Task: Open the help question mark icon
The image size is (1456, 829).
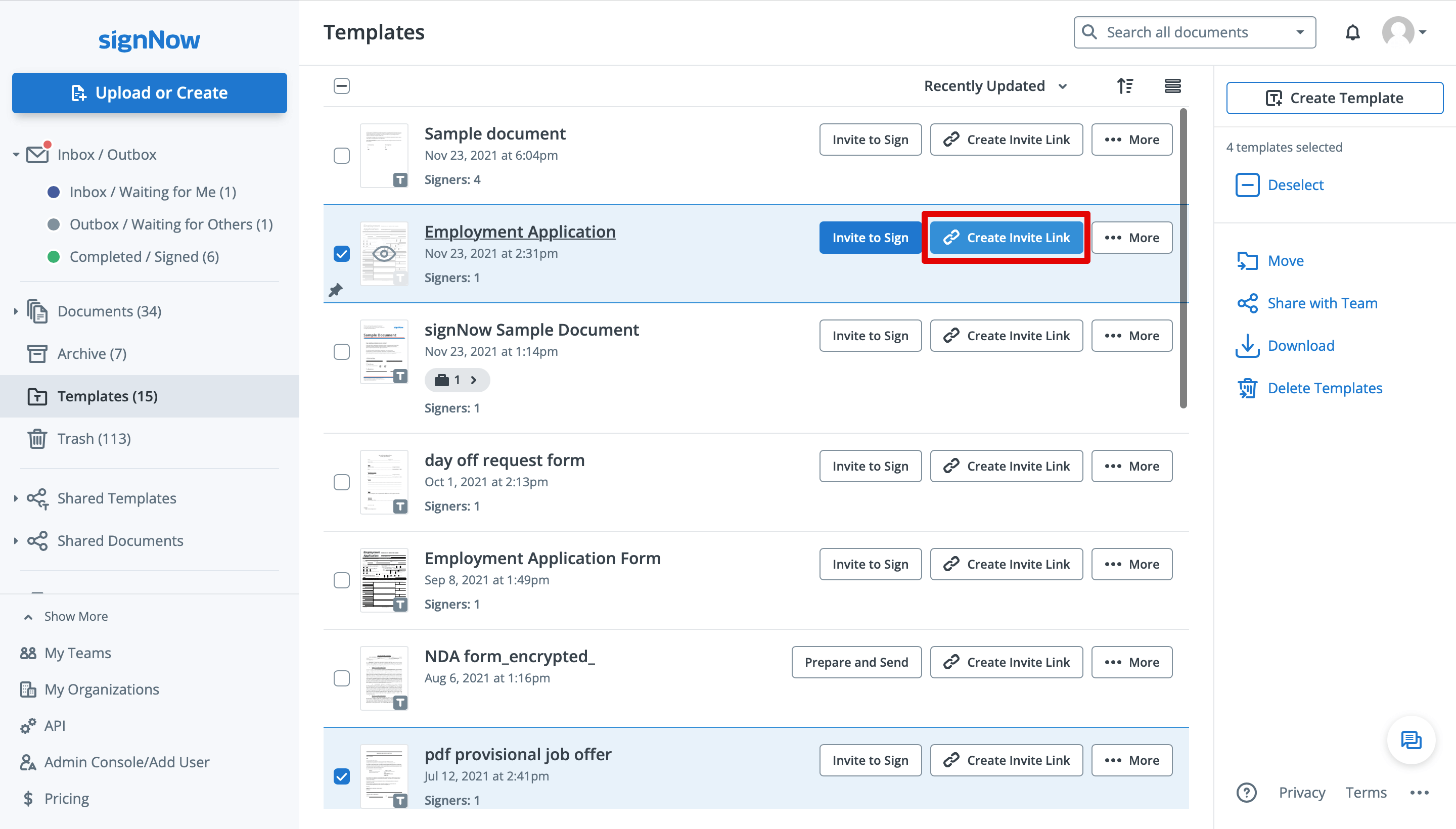Action: tap(1247, 792)
